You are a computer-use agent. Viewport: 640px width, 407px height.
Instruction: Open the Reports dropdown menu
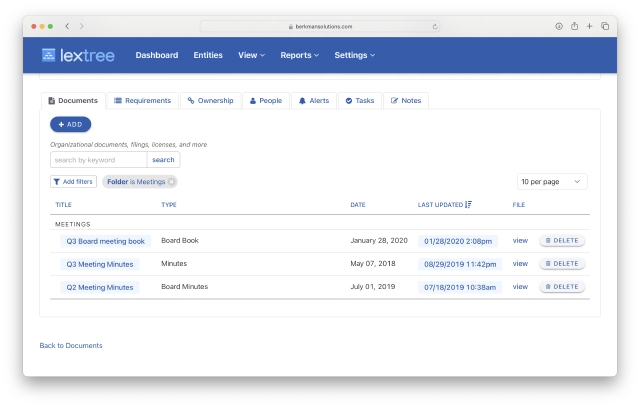[300, 55]
